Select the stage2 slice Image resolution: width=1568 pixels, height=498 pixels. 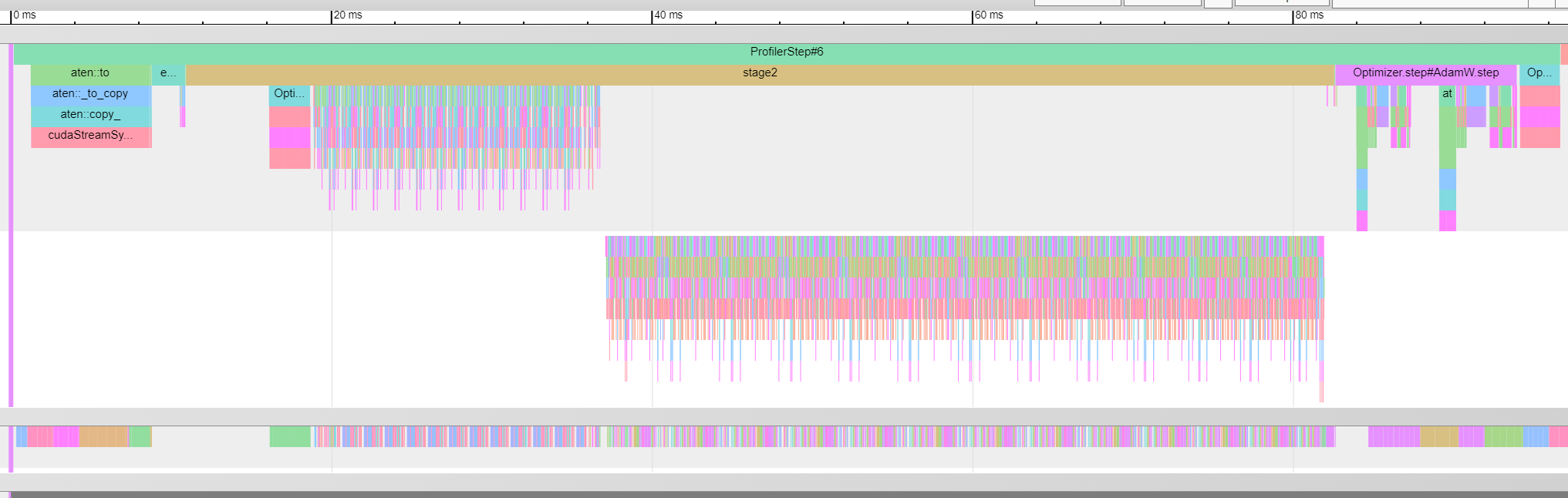click(760, 73)
